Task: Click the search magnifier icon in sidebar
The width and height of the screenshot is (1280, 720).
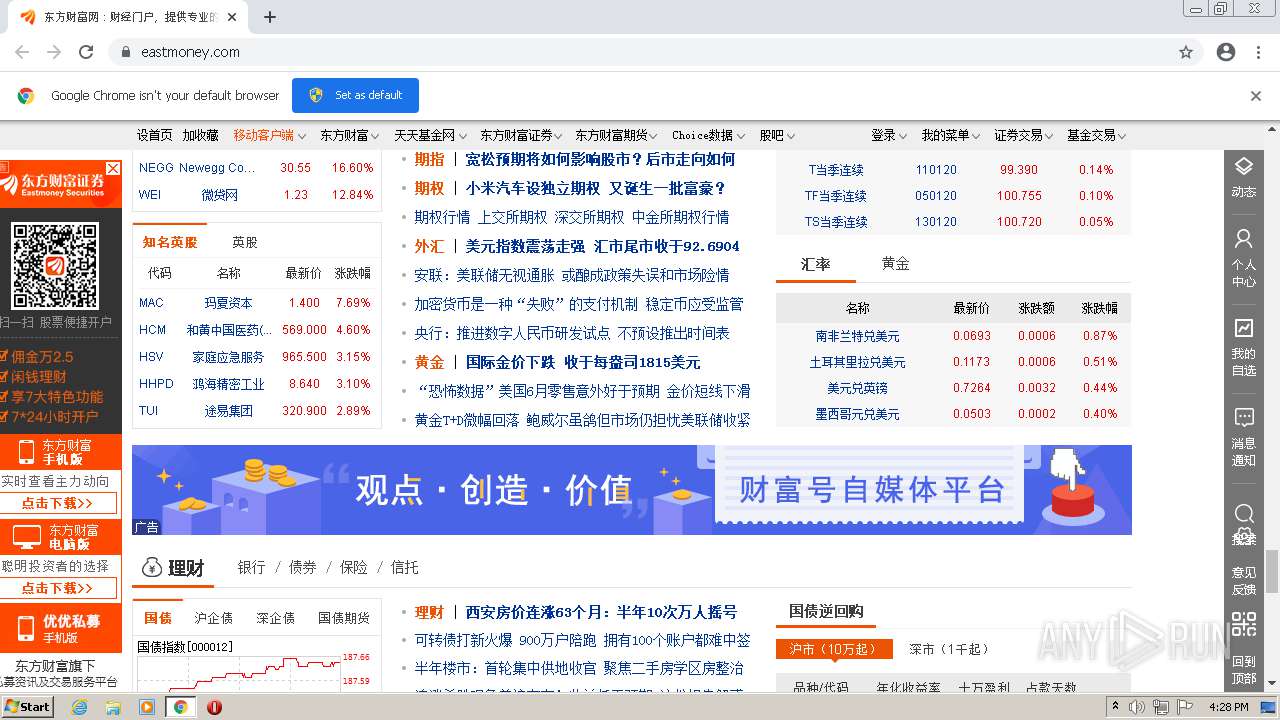Action: (1243, 514)
